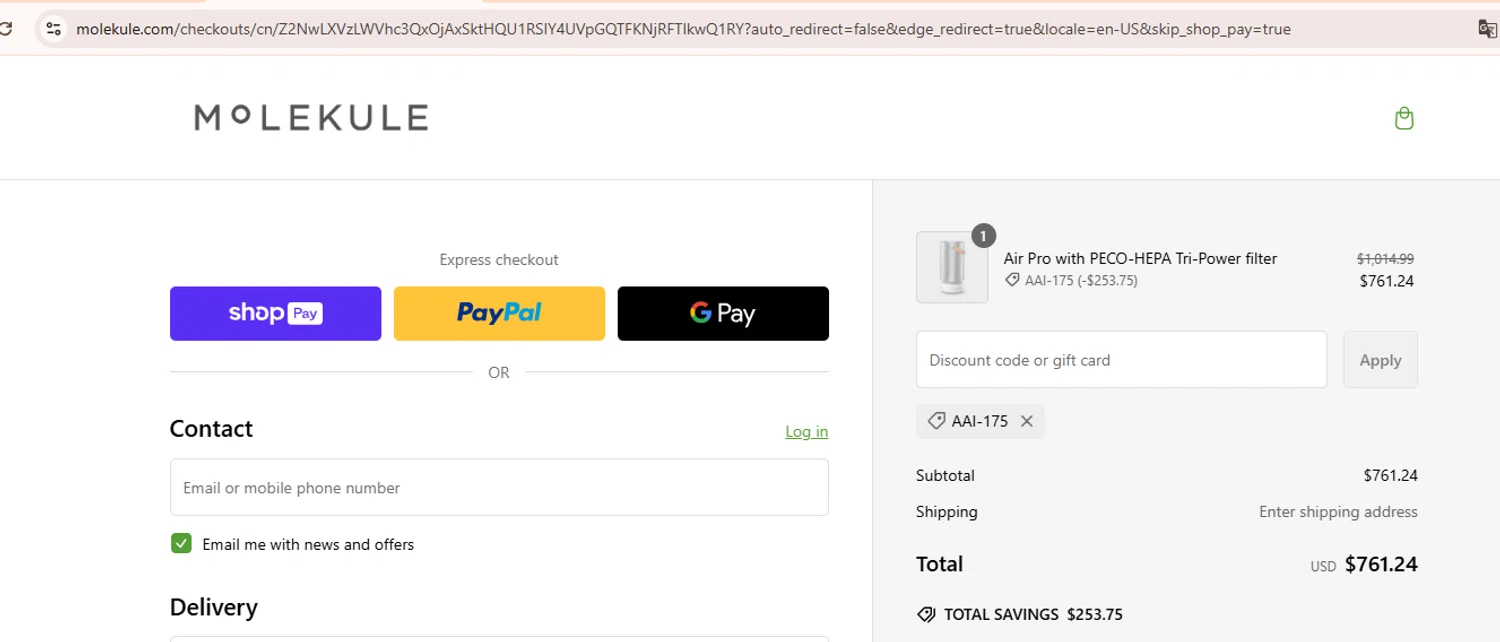
Task: Click the Apply discount button
Action: click(x=1380, y=360)
